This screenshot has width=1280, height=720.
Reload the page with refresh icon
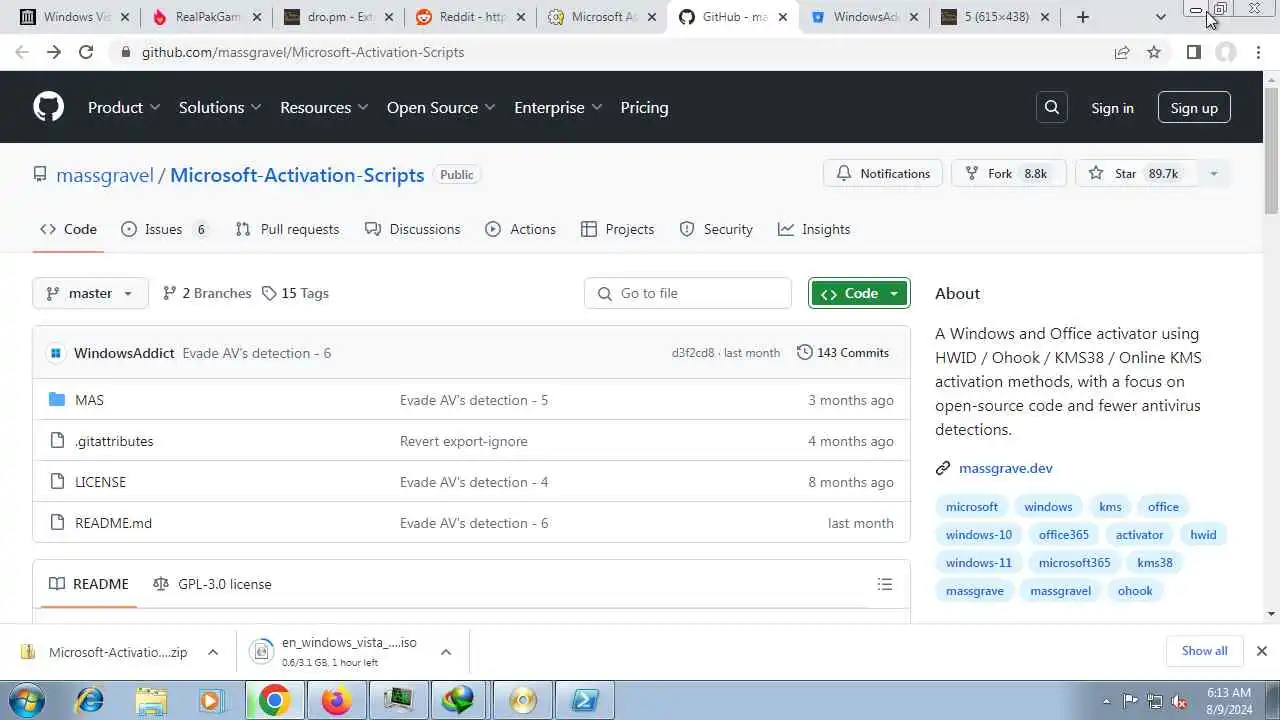click(86, 52)
